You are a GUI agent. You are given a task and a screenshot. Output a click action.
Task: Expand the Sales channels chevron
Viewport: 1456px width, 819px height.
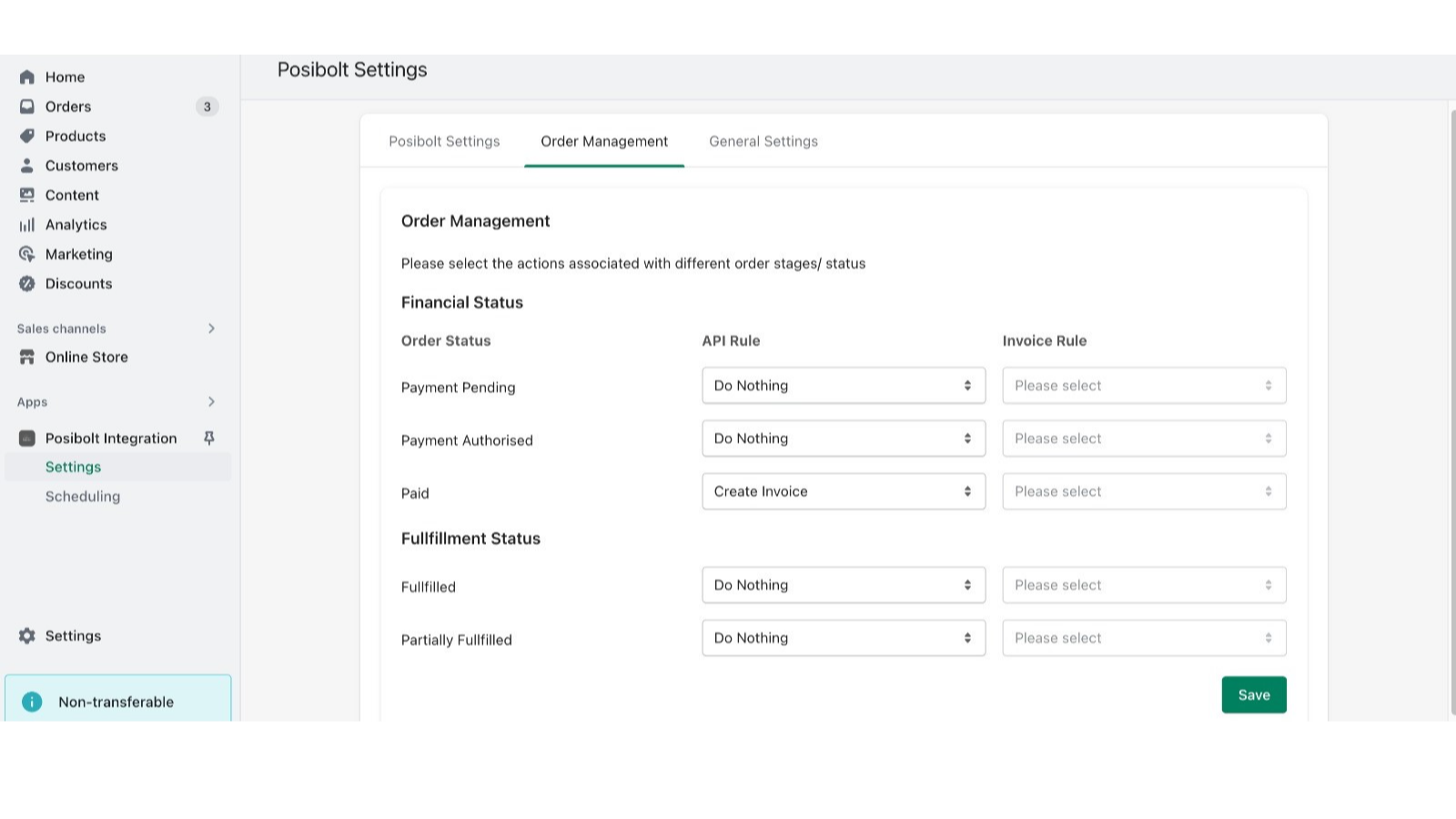click(x=211, y=329)
